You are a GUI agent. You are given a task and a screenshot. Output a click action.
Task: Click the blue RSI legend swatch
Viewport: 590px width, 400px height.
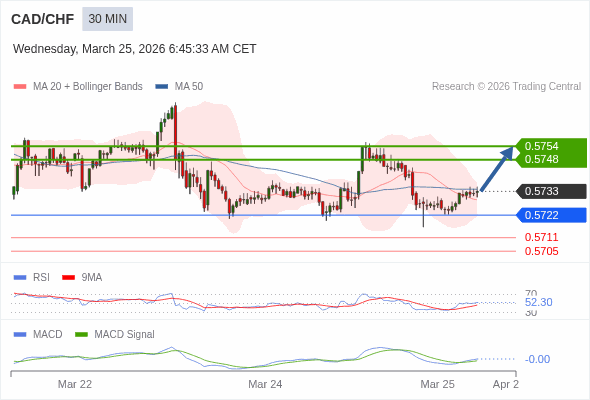[20, 278]
